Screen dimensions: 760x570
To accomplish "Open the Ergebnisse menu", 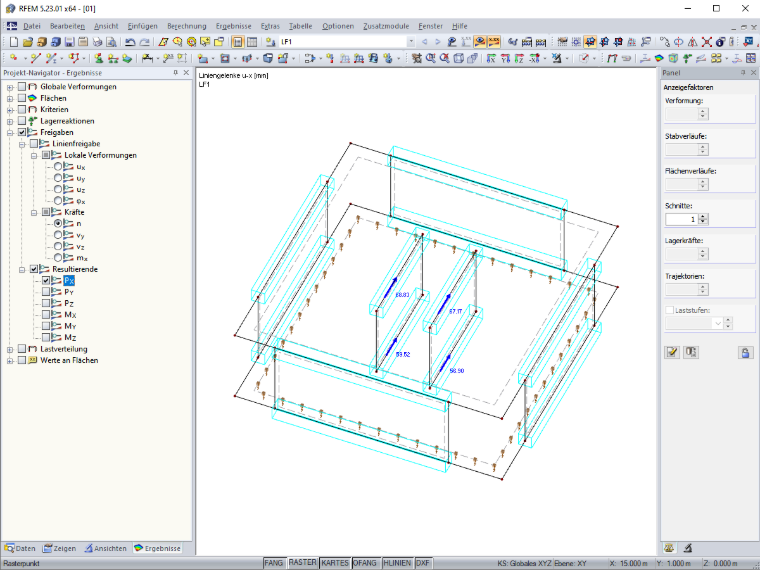I will pos(234,26).
